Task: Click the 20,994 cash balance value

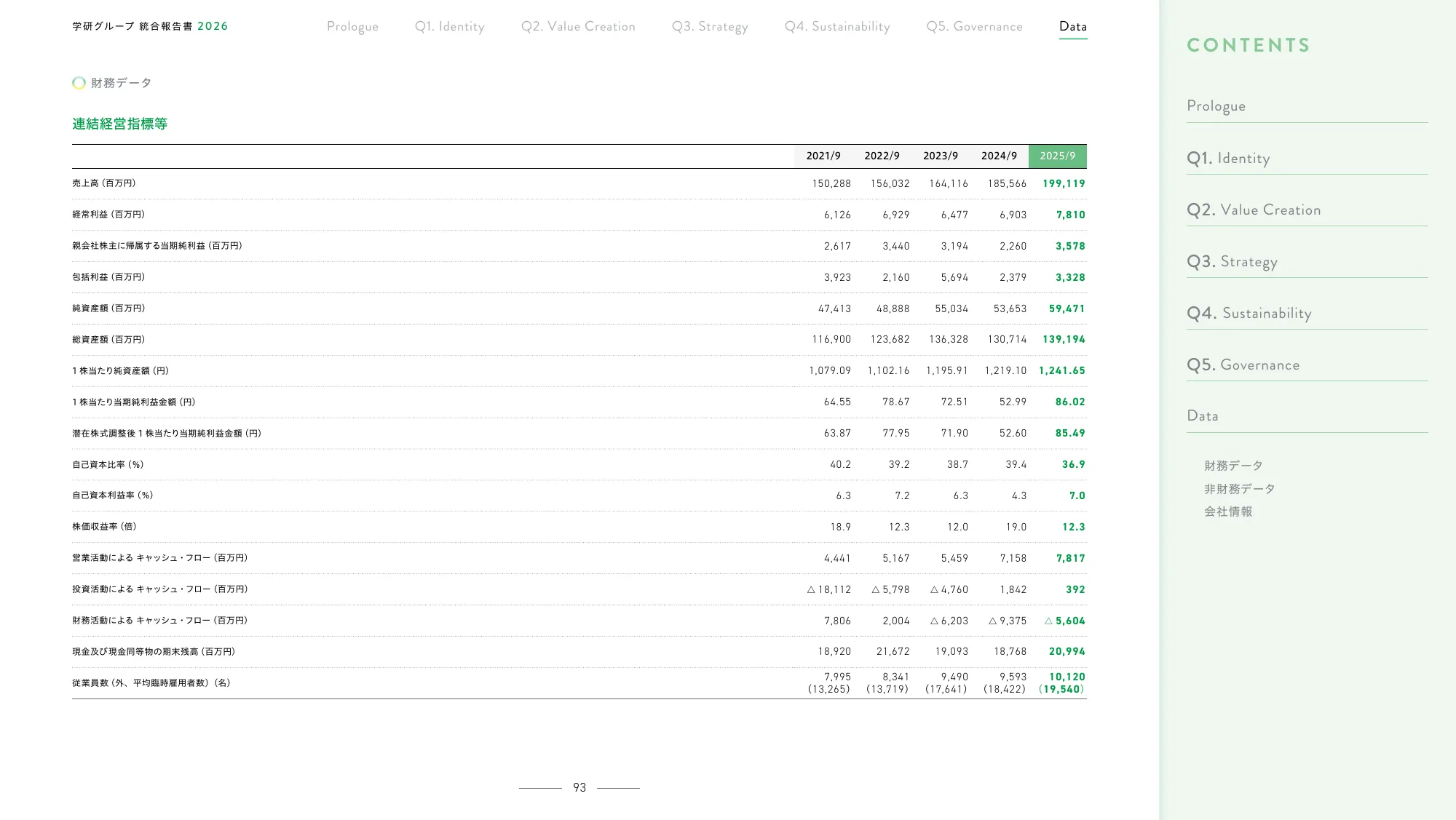Action: point(1067,651)
